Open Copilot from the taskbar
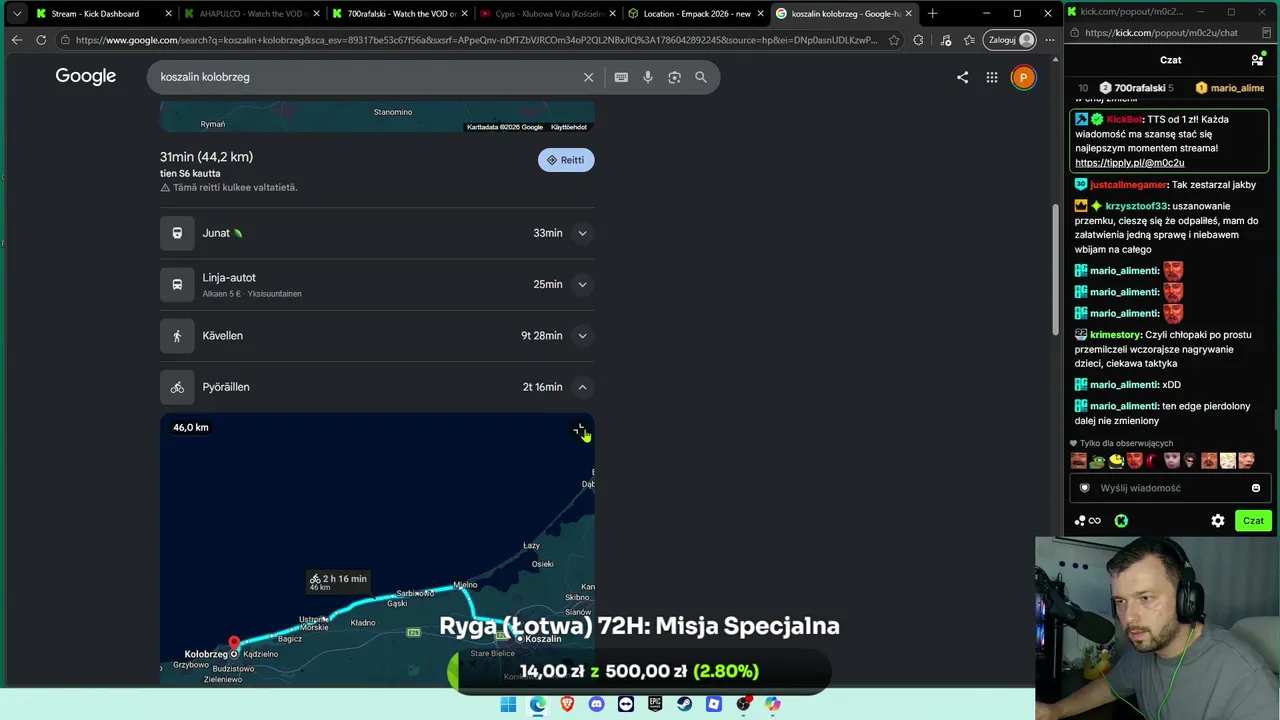The image size is (1280, 720). pos(773,704)
